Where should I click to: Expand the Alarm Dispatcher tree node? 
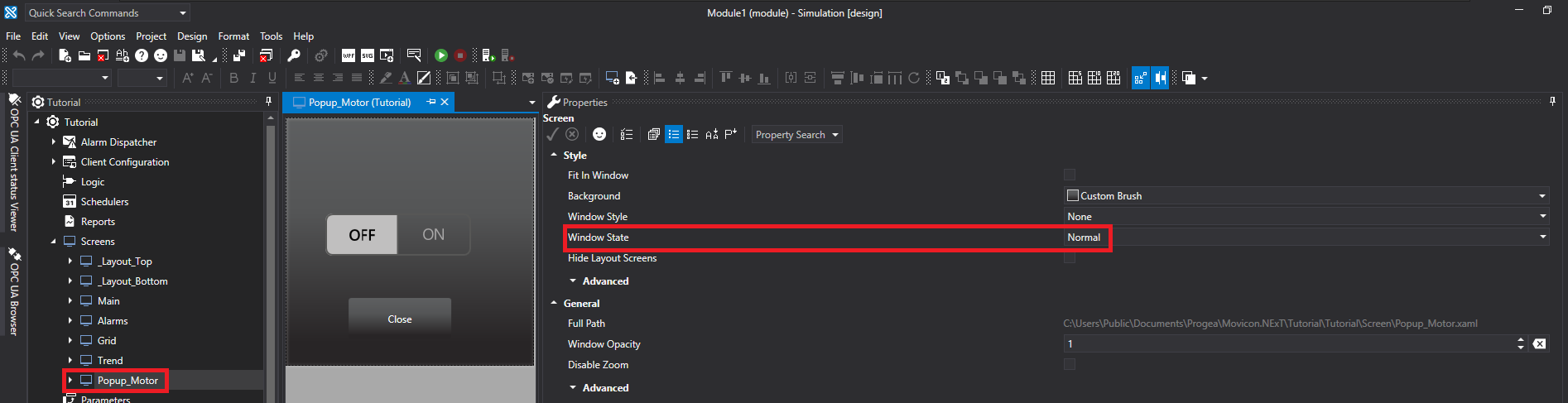click(x=54, y=142)
